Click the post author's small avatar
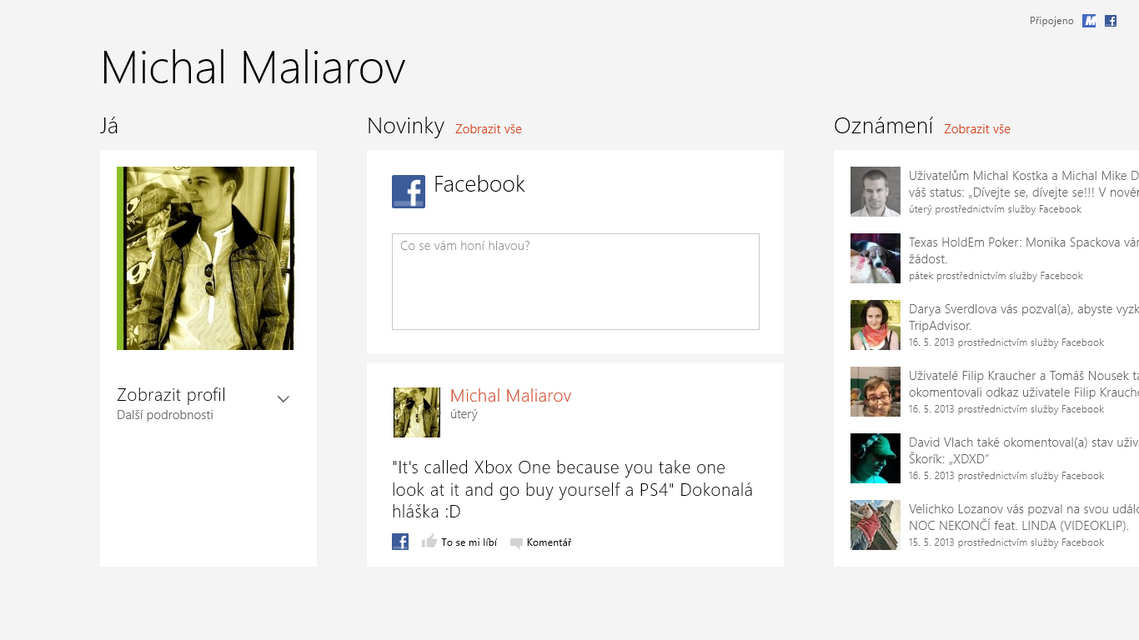Viewport: 1139px width, 640px height. pyautogui.click(x=416, y=412)
